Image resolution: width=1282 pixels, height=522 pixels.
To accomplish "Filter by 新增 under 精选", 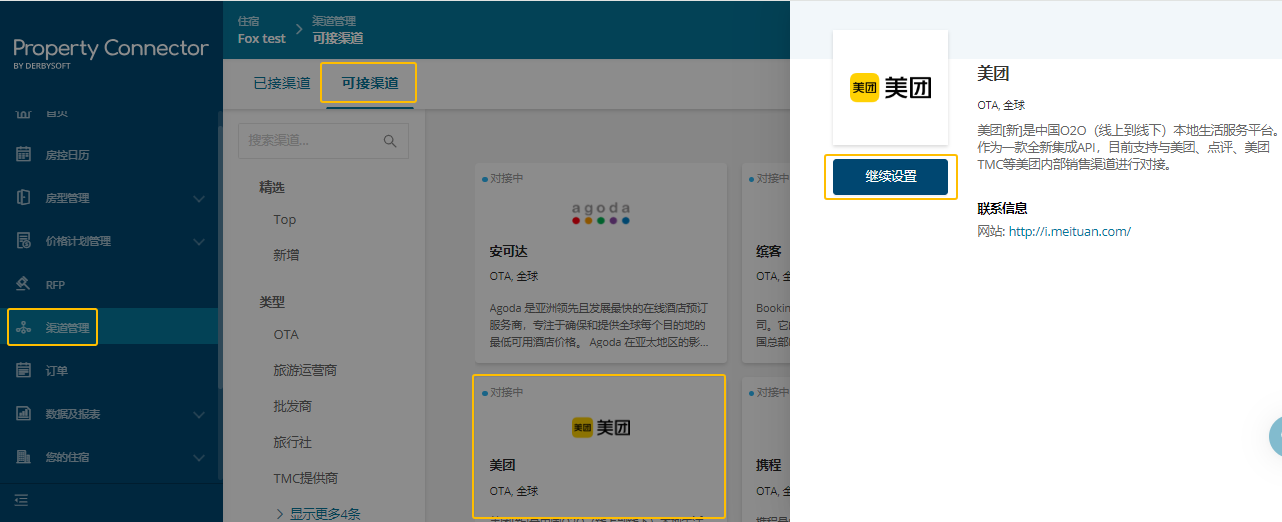I will [286, 255].
